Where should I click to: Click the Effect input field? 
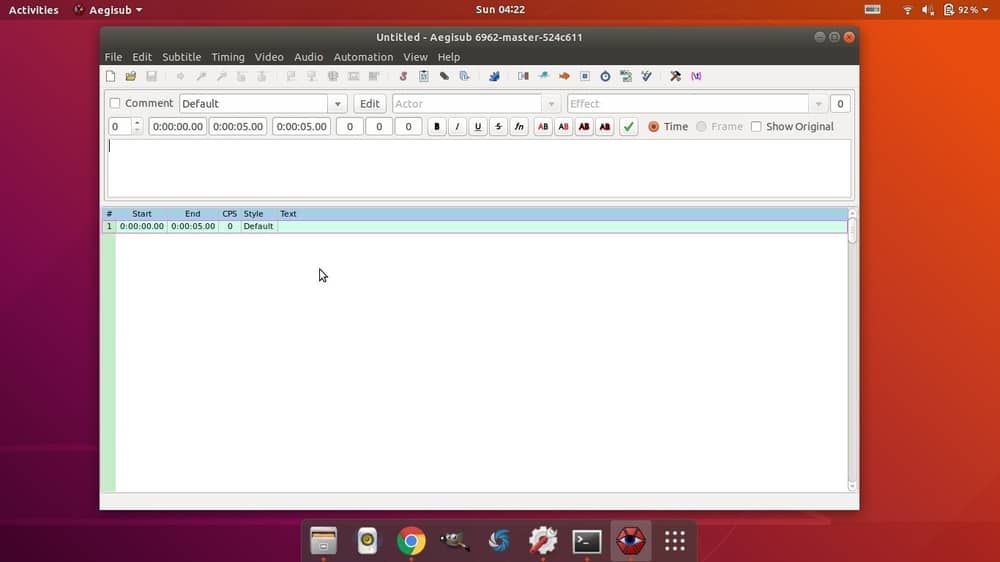tap(688, 103)
